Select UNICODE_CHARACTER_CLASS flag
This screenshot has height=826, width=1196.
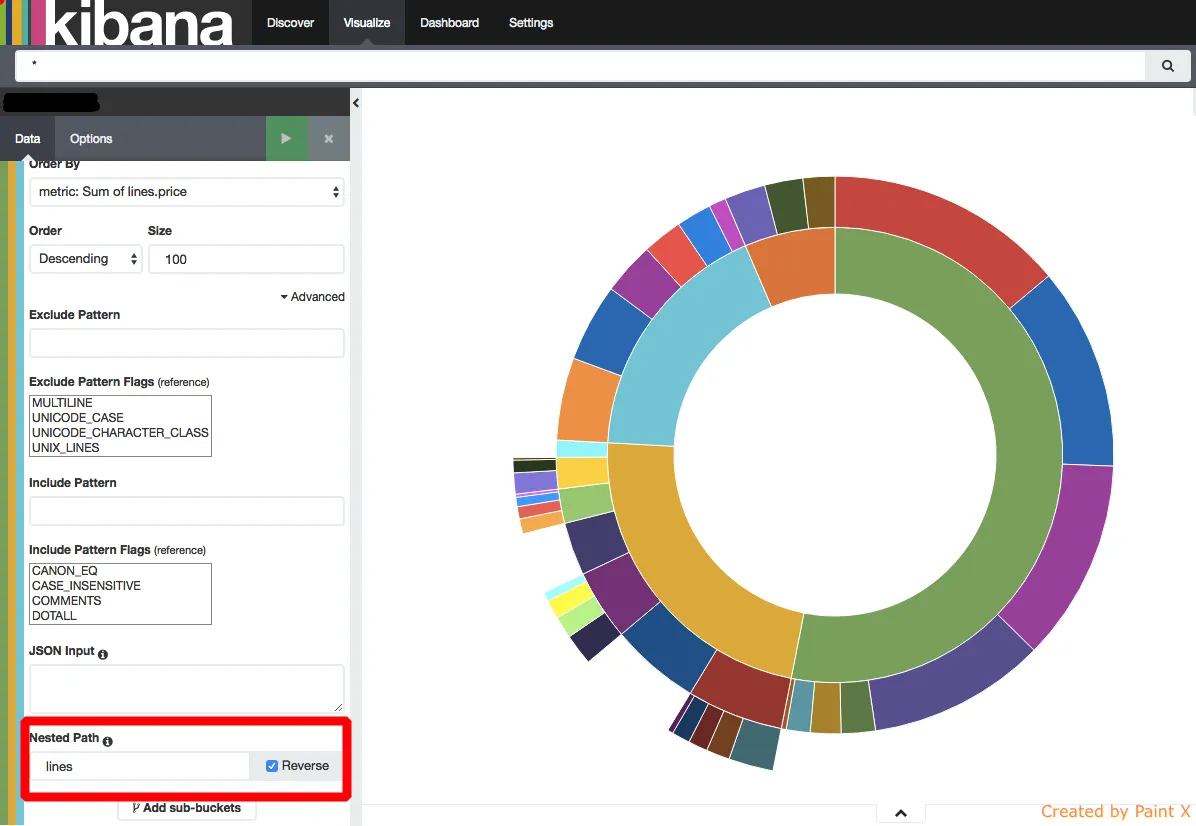click(x=120, y=432)
